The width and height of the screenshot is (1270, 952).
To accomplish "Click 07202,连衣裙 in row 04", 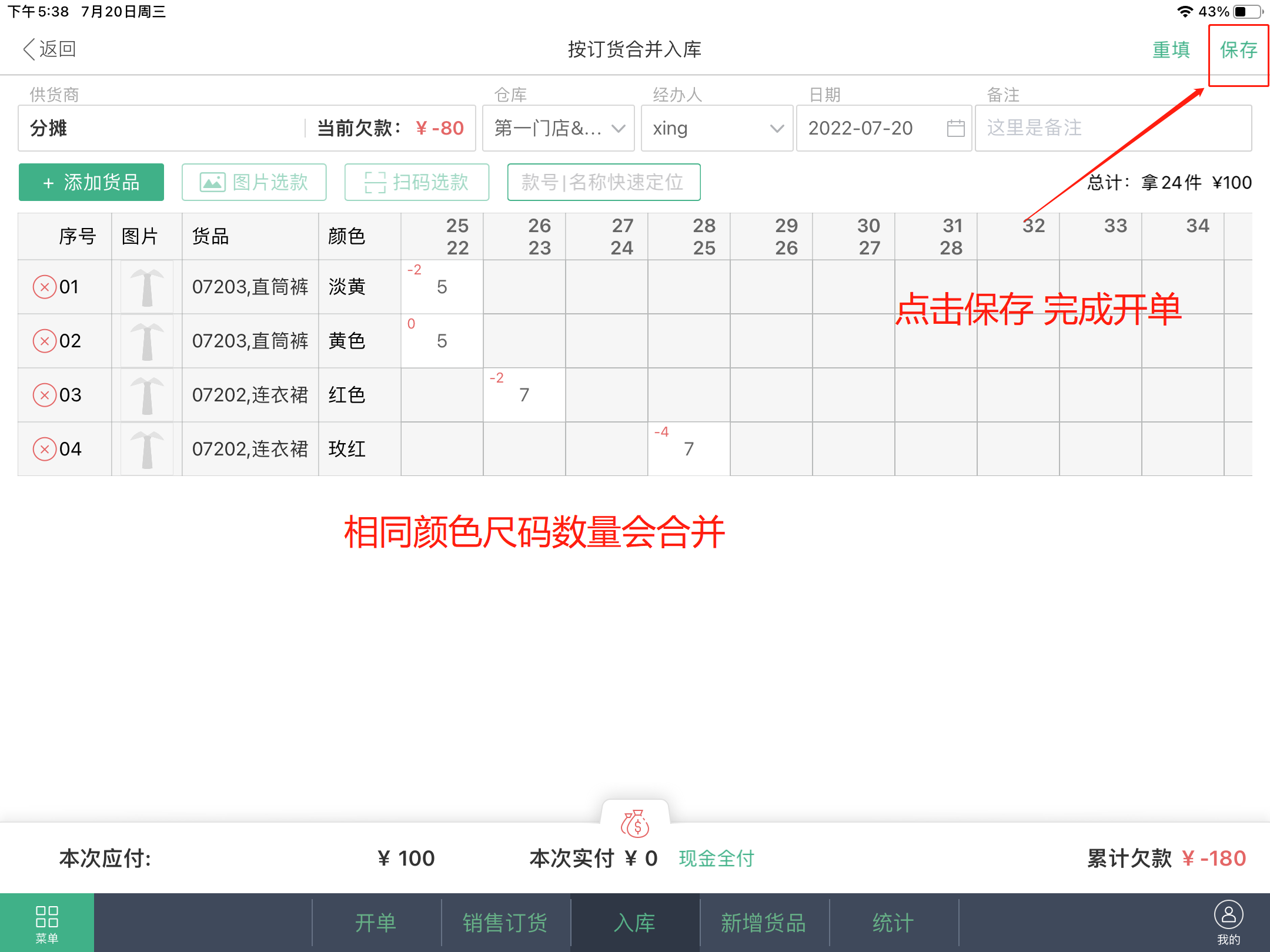I will click(x=250, y=450).
